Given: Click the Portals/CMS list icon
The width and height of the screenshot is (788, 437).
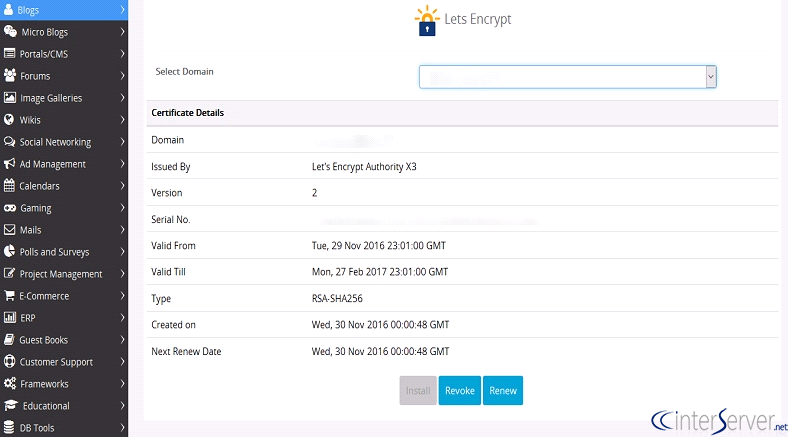Looking at the screenshot, I should (x=9, y=53).
